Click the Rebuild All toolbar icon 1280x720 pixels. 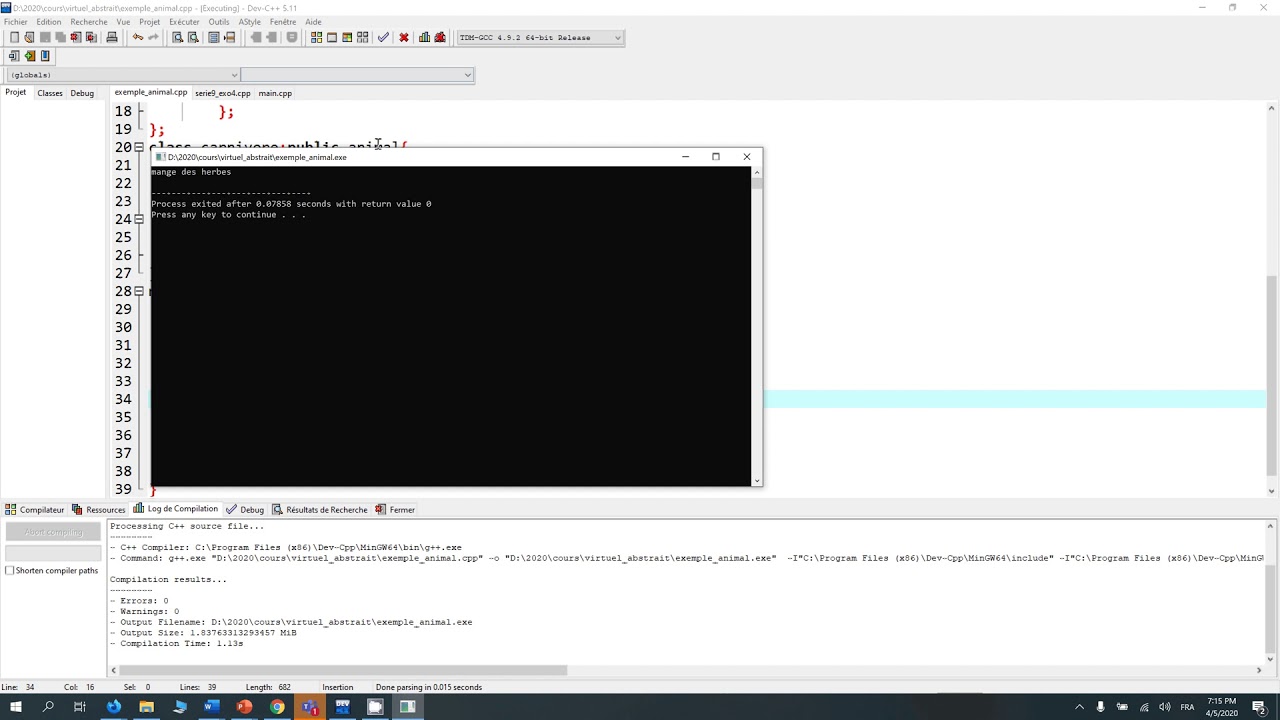(362, 38)
